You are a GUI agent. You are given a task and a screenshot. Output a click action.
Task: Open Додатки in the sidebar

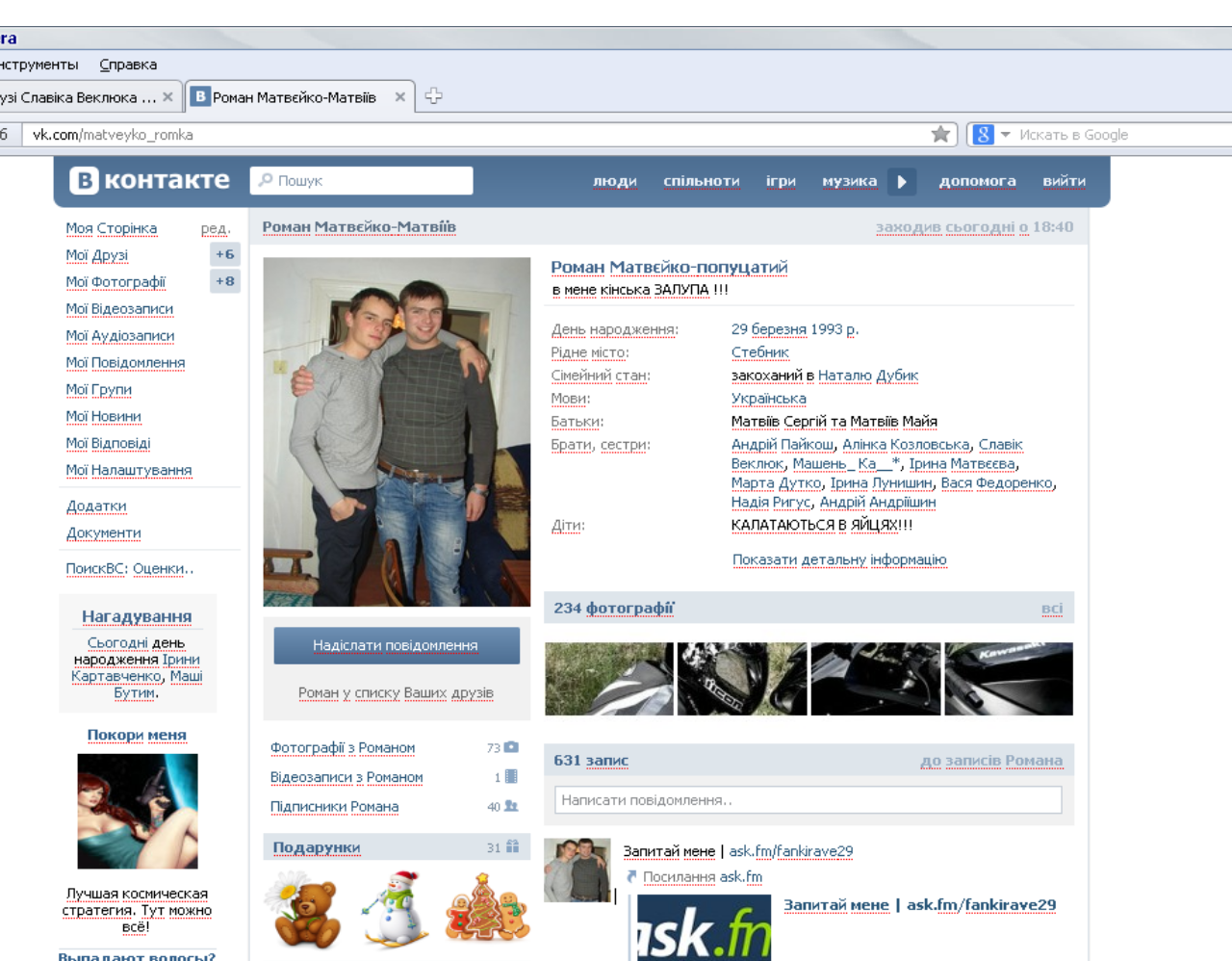pyautogui.click(x=96, y=506)
